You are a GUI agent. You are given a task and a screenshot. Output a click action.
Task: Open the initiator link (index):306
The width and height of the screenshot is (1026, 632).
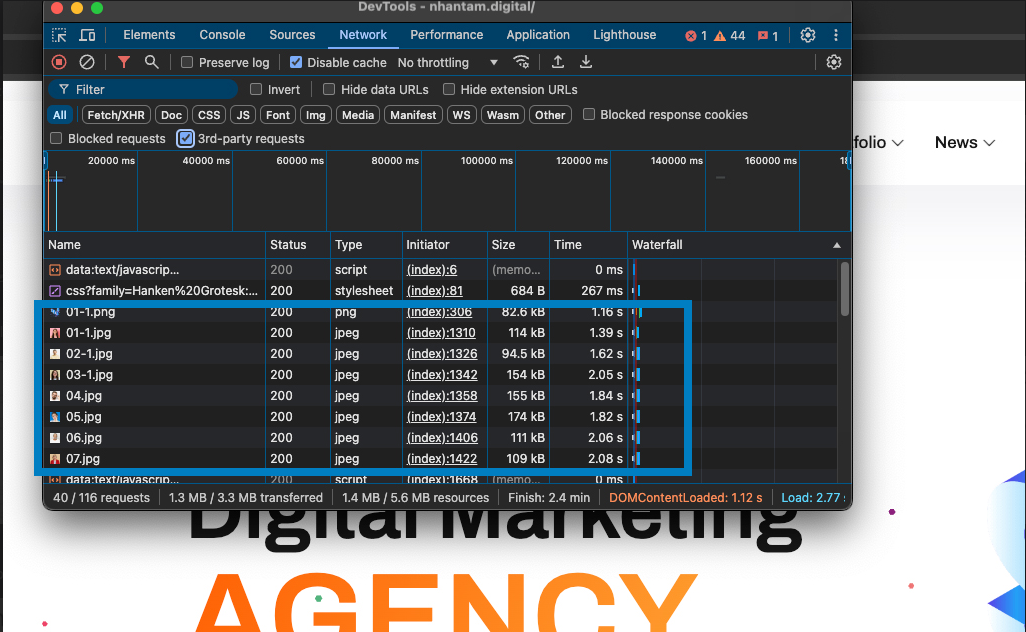coord(439,312)
